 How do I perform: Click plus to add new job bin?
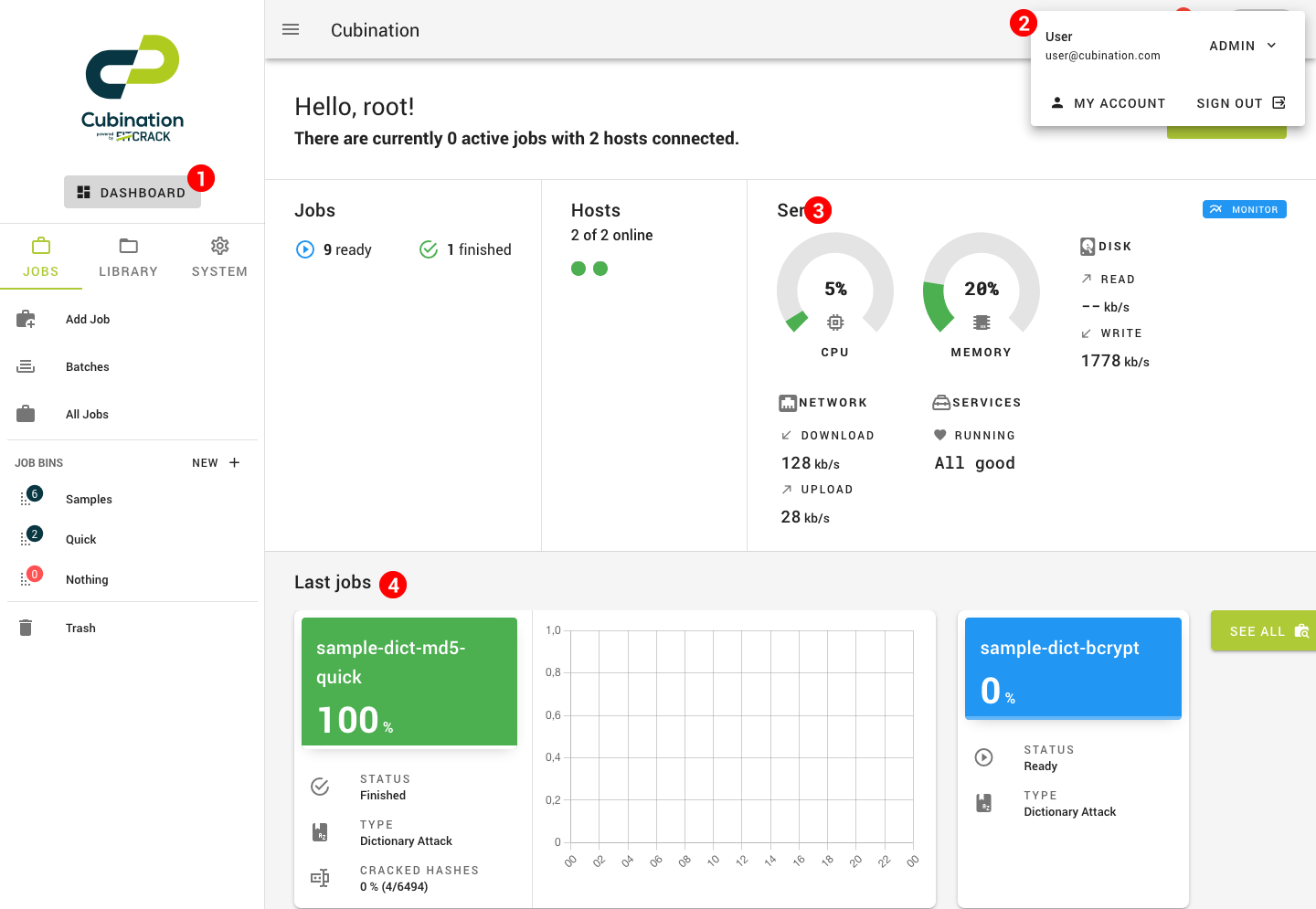pyautogui.click(x=234, y=462)
